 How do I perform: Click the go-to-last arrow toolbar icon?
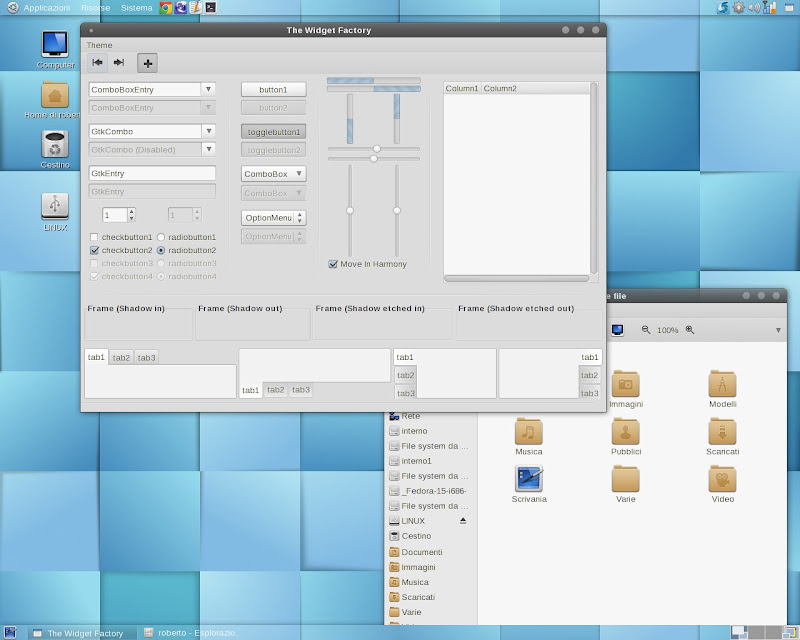click(x=119, y=63)
